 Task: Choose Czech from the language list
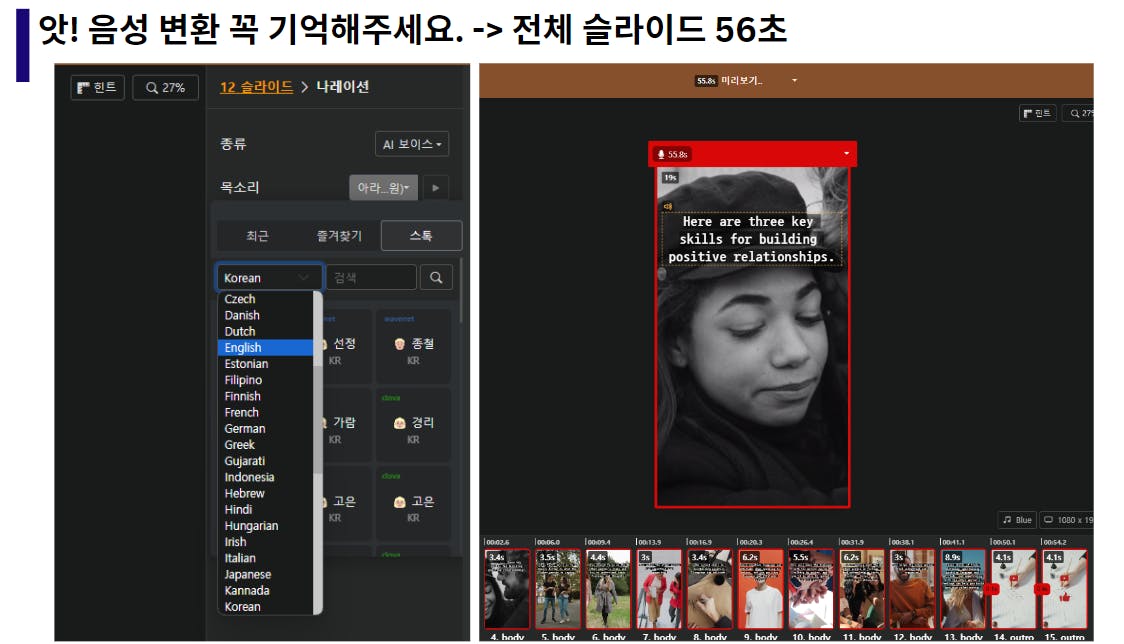pyautogui.click(x=265, y=299)
